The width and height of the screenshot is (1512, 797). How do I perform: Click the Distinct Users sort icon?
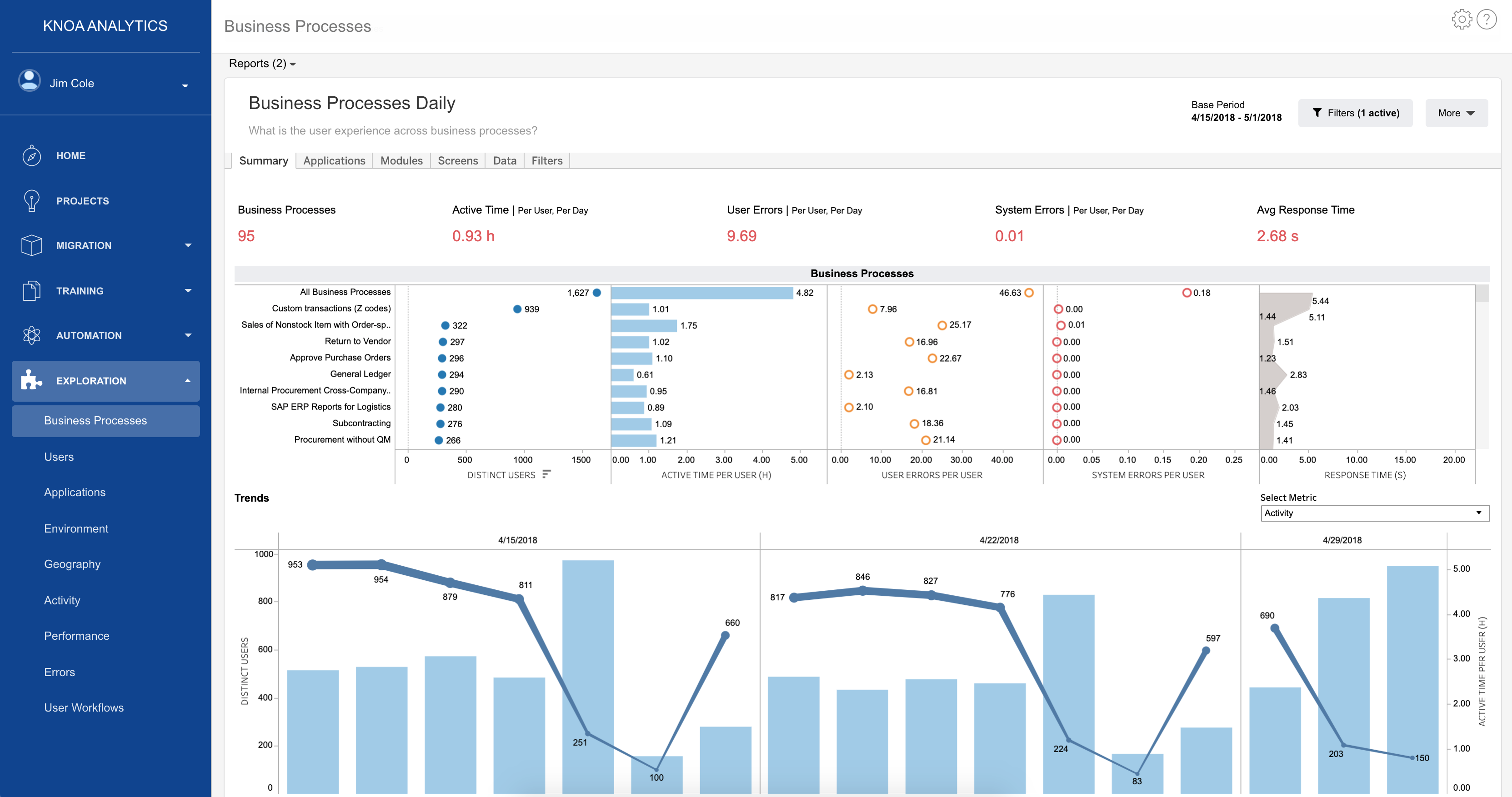(x=546, y=474)
